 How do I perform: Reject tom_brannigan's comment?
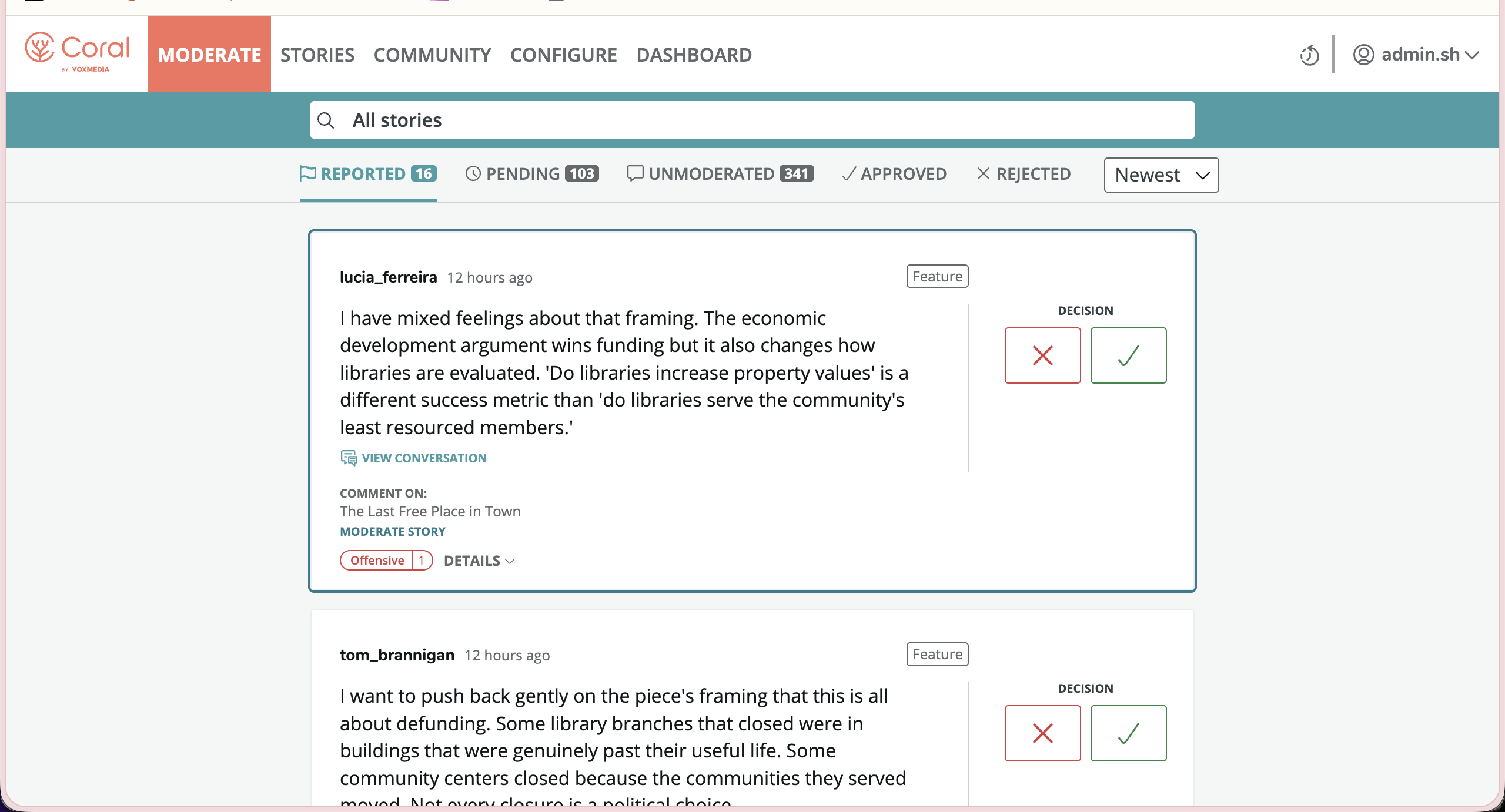click(1042, 733)
